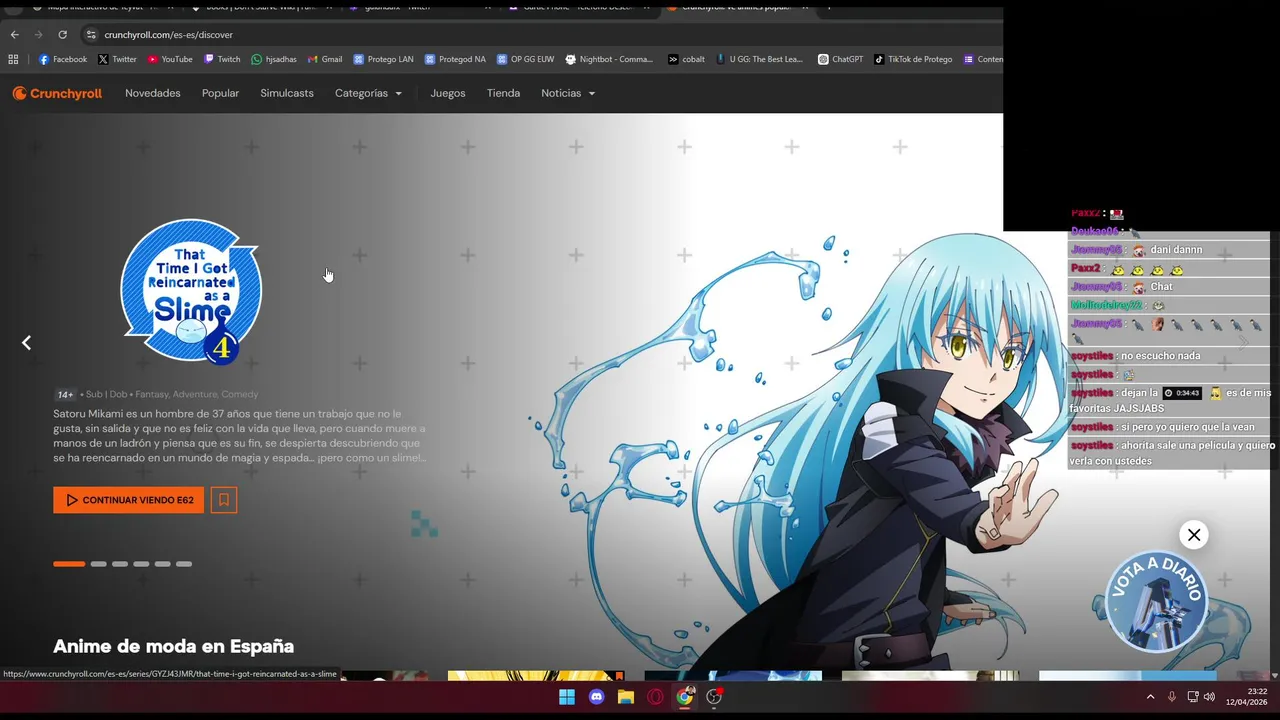
Task: Reload the Crunchyroll page
Action: 62,35
